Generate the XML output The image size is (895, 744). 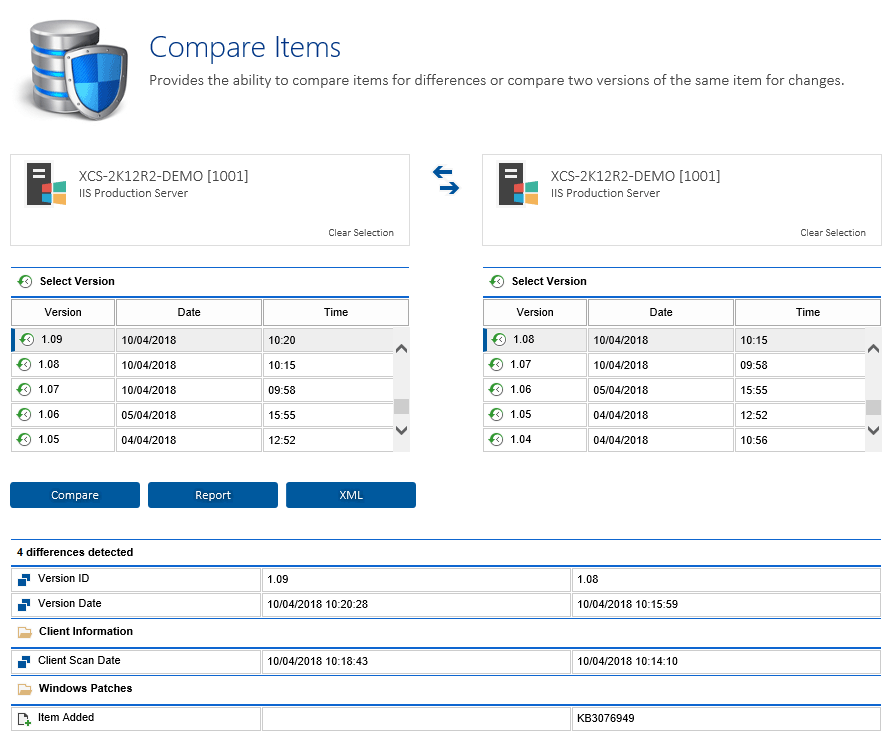tap(350, 494)
